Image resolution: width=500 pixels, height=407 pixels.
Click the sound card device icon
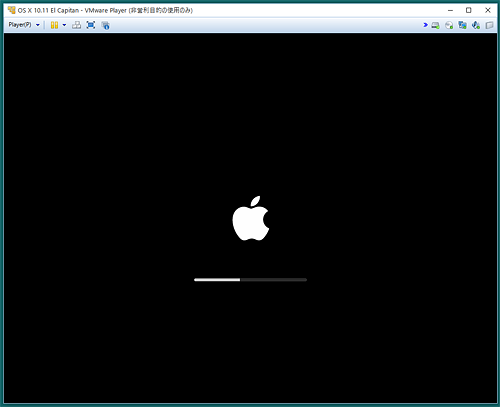coord(476,25)
